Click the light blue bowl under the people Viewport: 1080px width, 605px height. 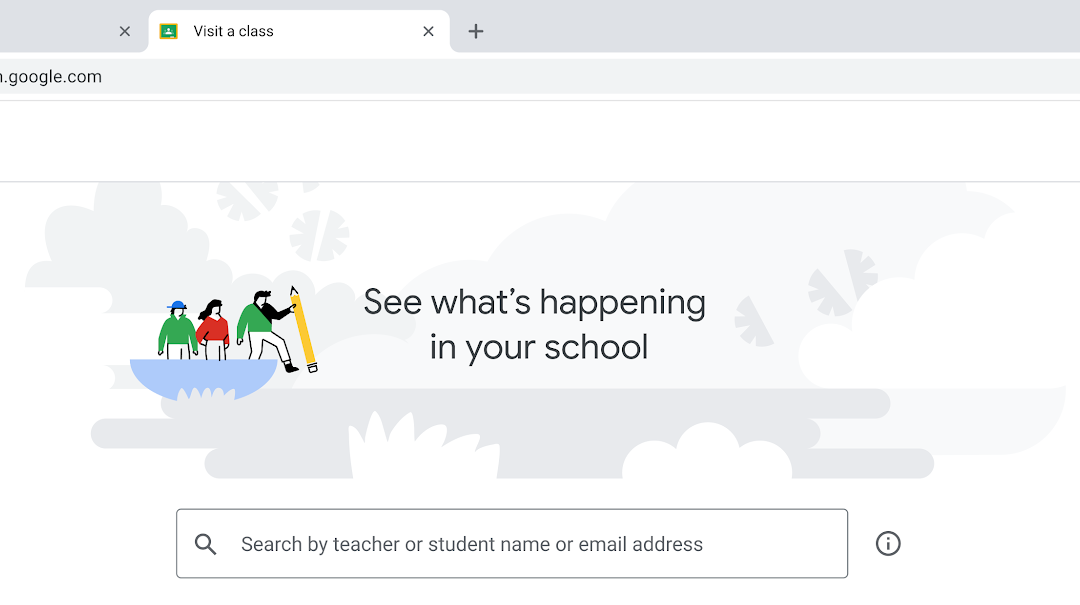click(x=204, y=379)
